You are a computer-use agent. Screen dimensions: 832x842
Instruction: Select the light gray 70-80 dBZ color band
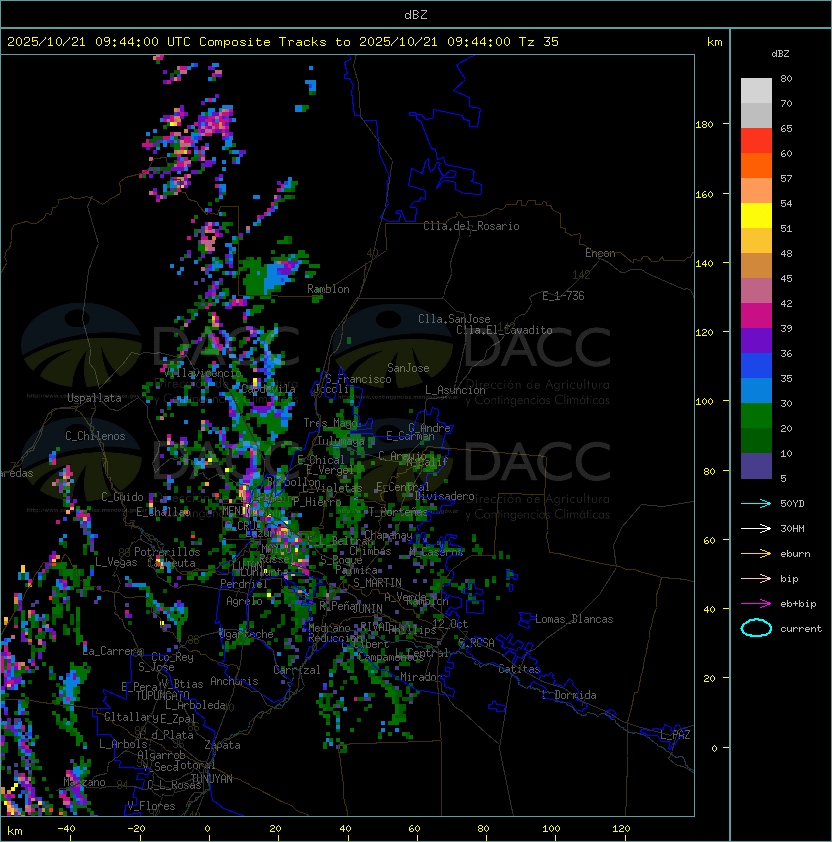click(x=756, y=90)
